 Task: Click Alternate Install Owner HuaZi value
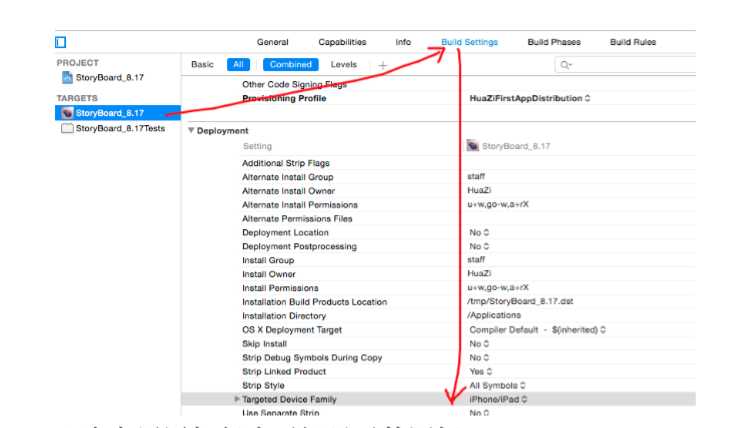(479, 190)
